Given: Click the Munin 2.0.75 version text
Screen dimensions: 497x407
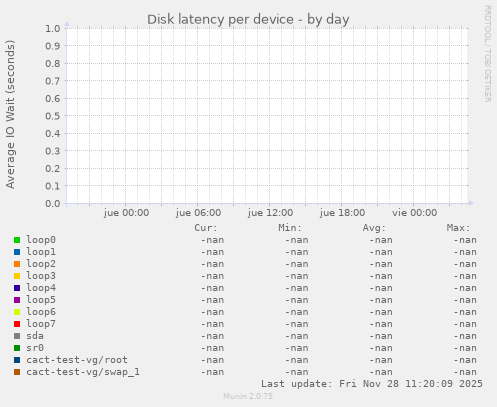Looking at the screenshot, I should coord(248,396).
